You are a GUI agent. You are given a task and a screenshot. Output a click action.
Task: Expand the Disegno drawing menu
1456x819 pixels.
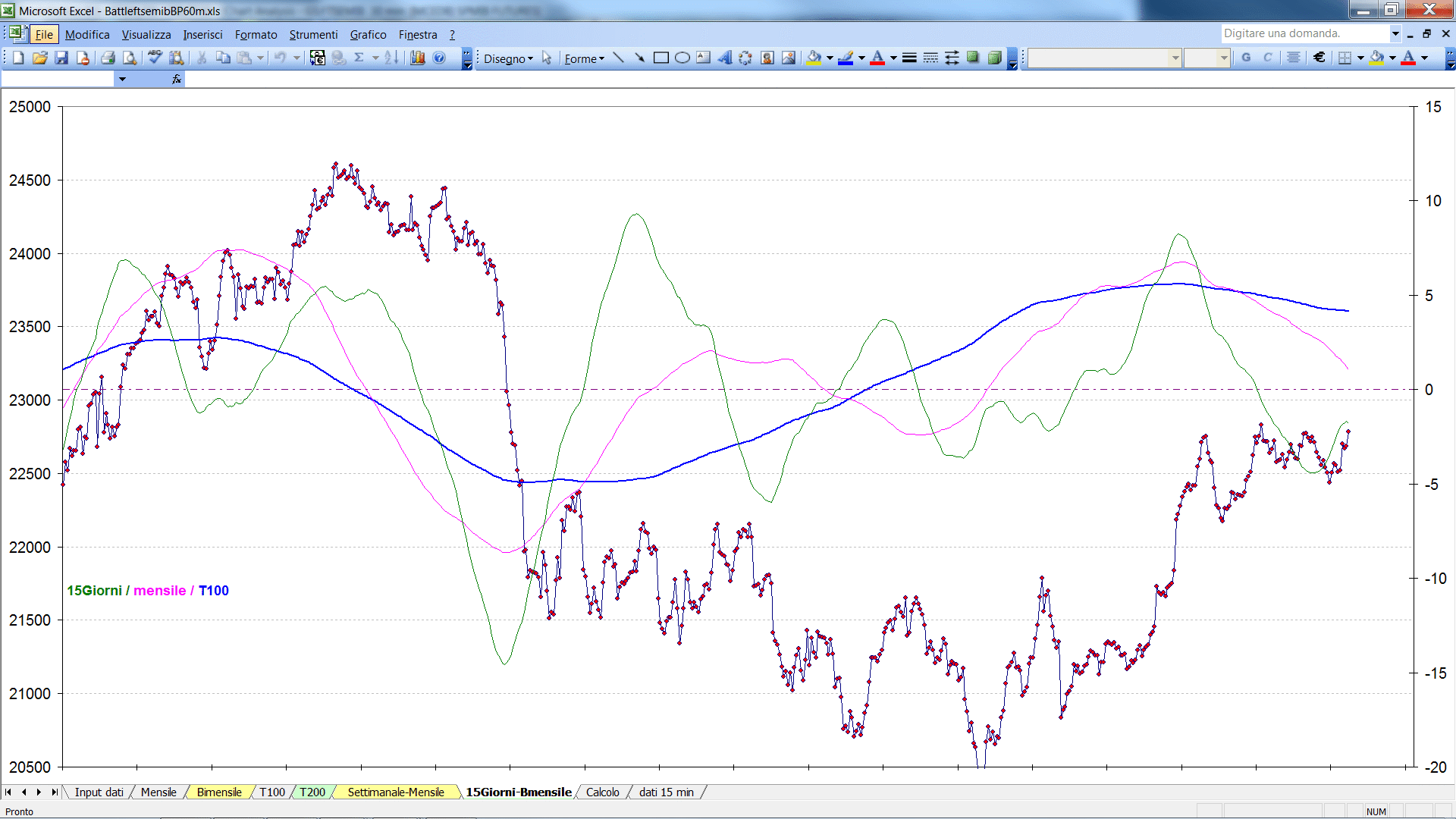[x=508, y=58]
